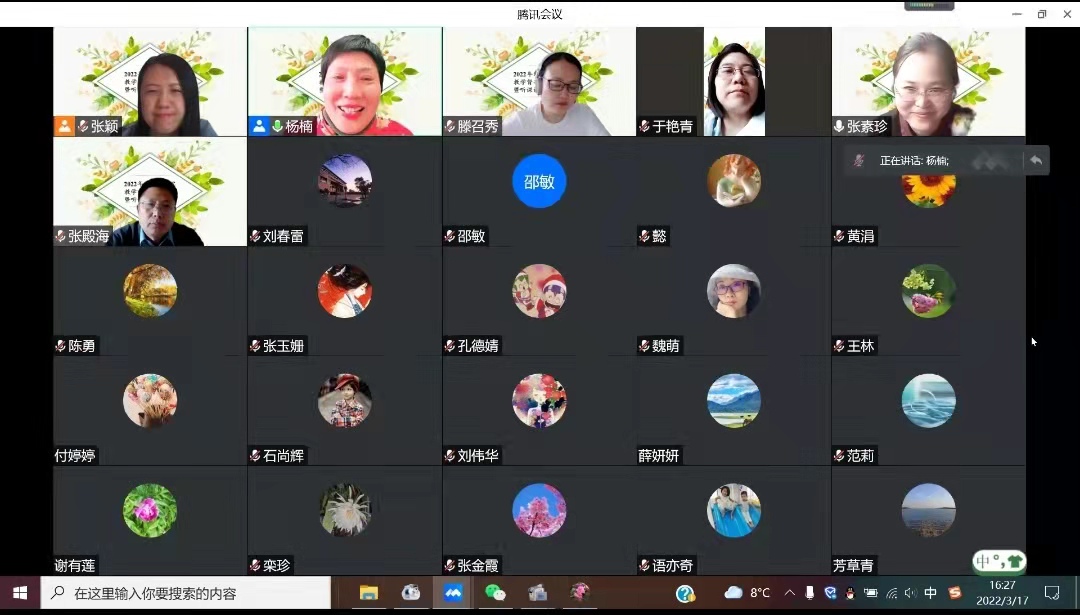
Task: Toggle the muted mic in speaking bar
Action: 859,160
